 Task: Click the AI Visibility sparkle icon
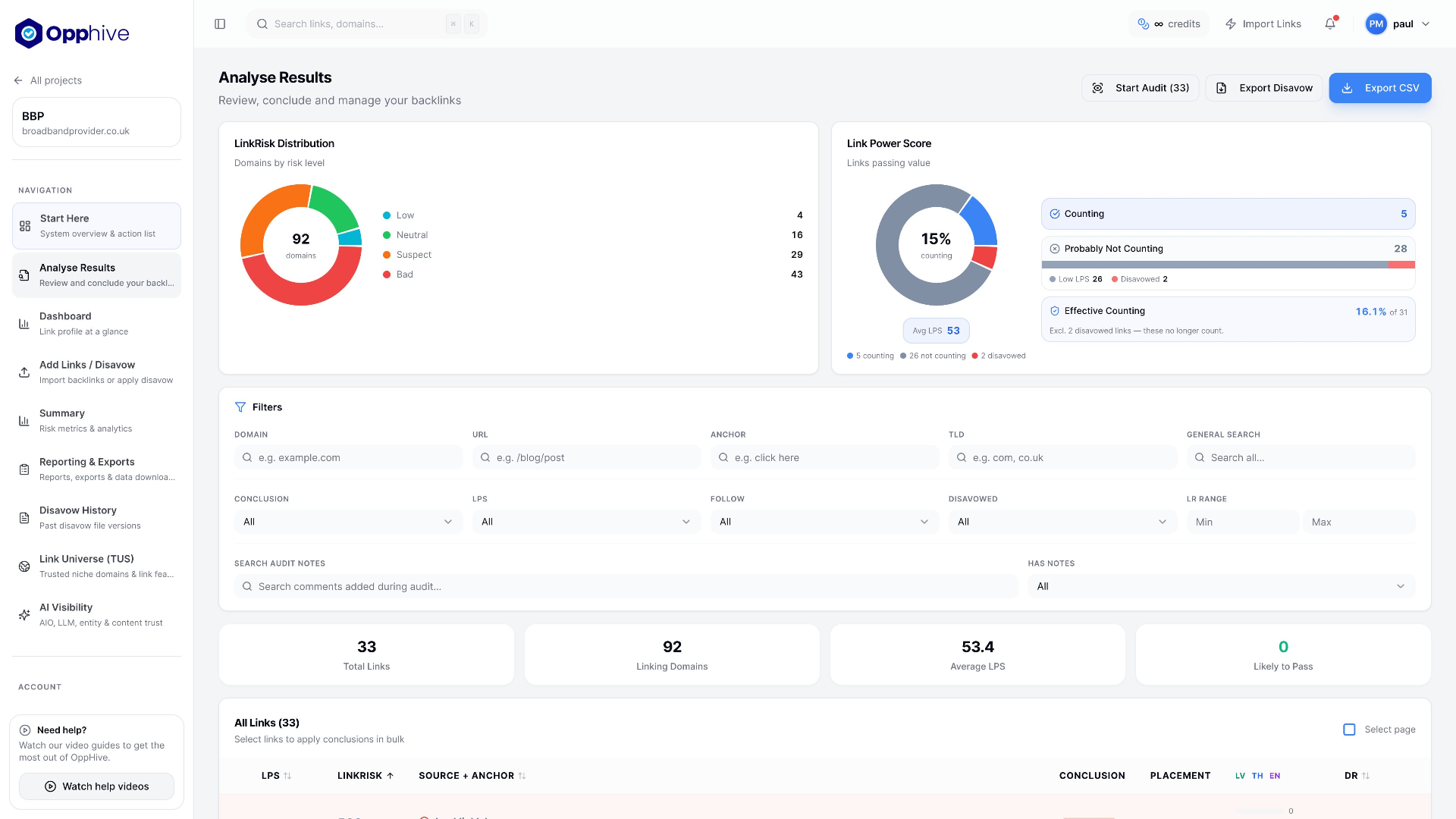[24, 615]
